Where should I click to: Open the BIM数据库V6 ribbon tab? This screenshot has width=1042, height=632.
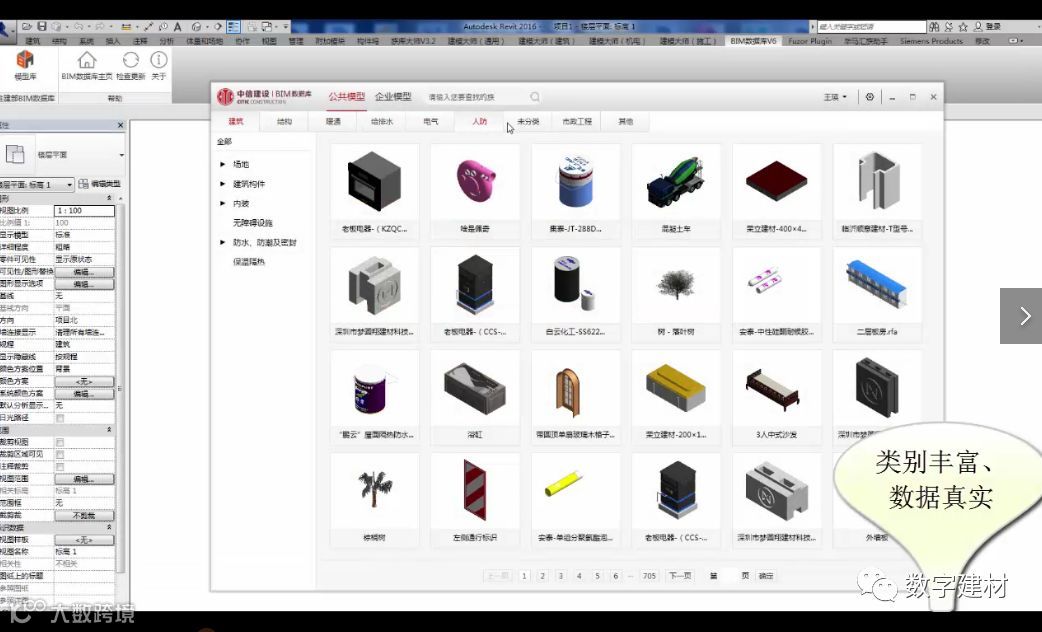[x=753, y=41]
